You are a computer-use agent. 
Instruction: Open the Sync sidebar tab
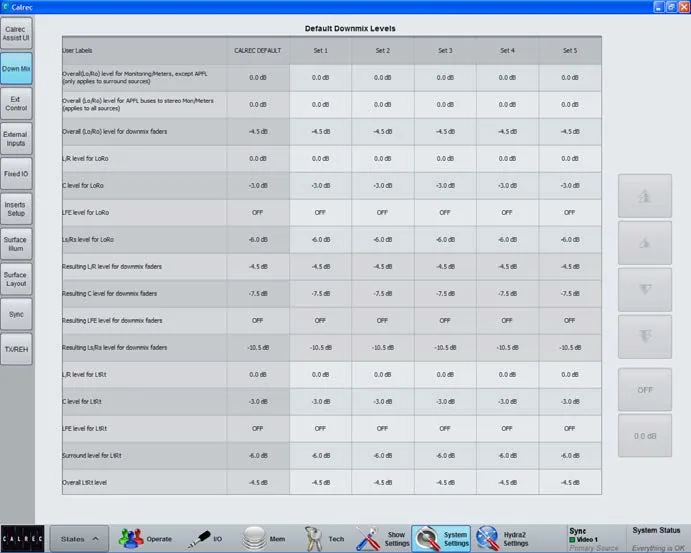(16, 314)
